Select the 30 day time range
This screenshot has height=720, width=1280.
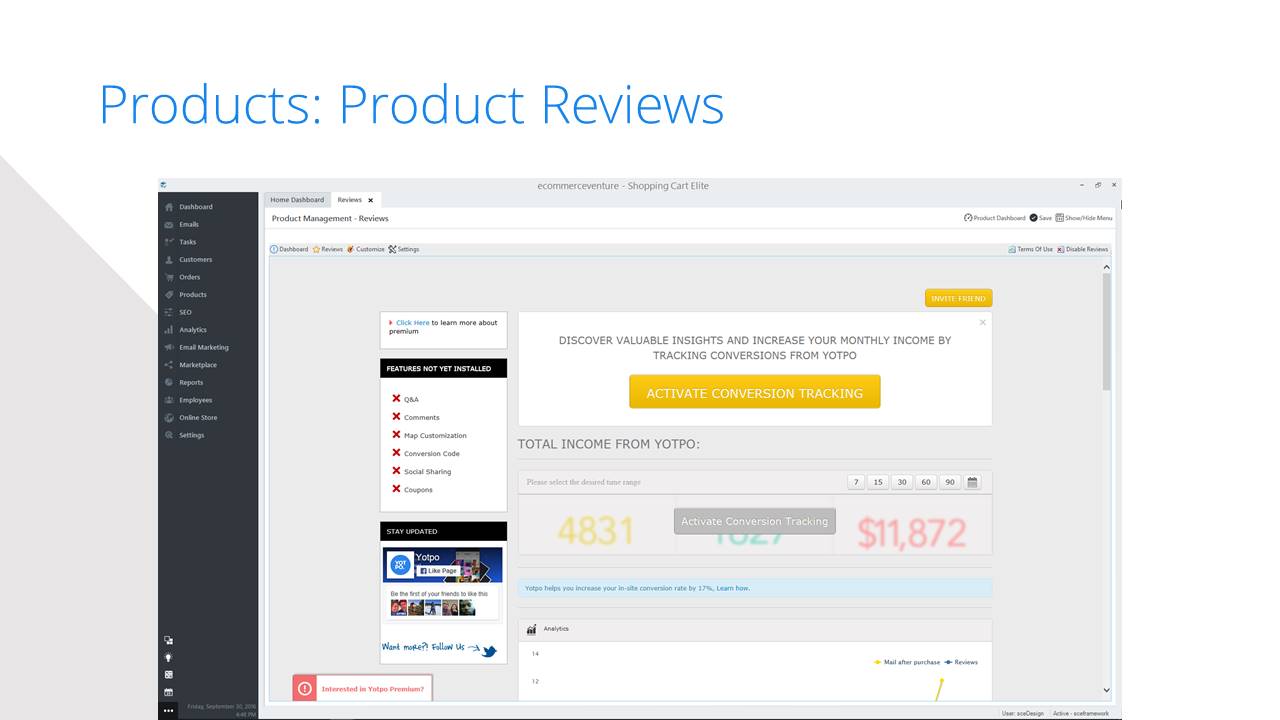coord(902,482)
